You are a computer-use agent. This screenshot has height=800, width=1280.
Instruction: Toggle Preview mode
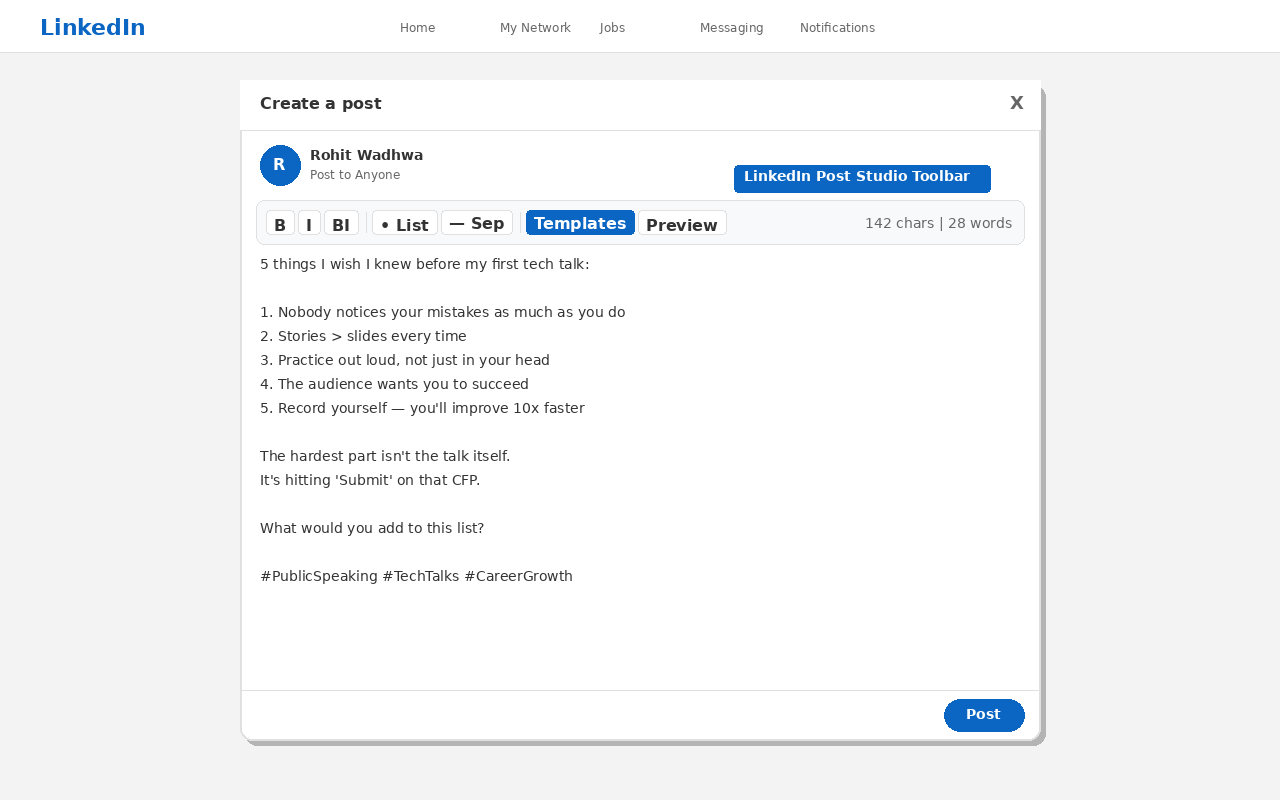(682, 224)
